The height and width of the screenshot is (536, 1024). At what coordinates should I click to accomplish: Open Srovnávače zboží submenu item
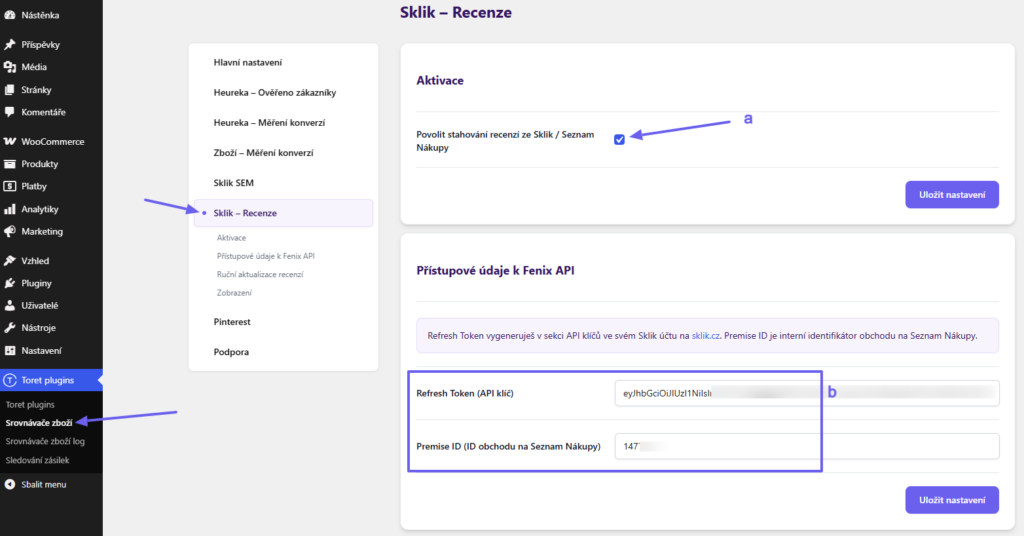39,423
